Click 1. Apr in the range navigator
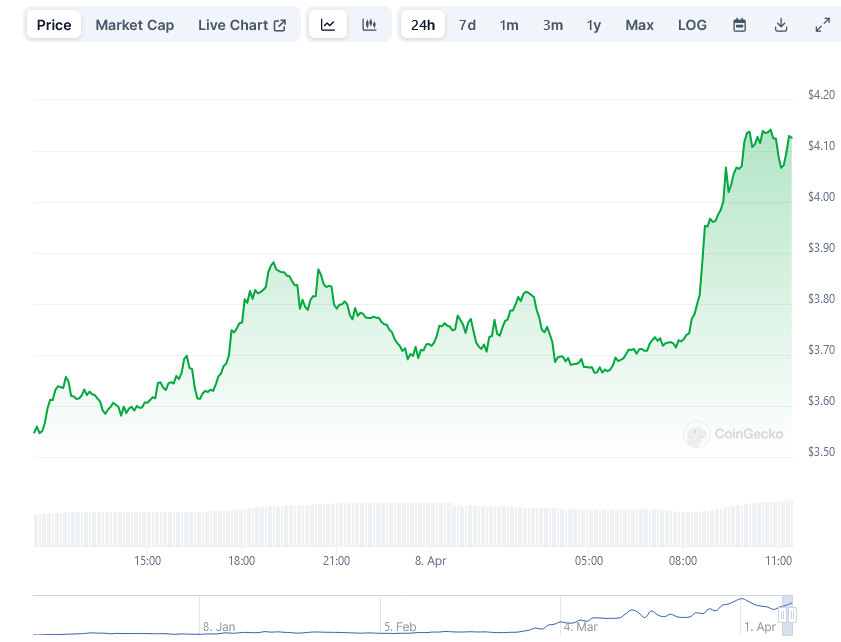This screenshot has height=642, width=841. coord(760,626)
